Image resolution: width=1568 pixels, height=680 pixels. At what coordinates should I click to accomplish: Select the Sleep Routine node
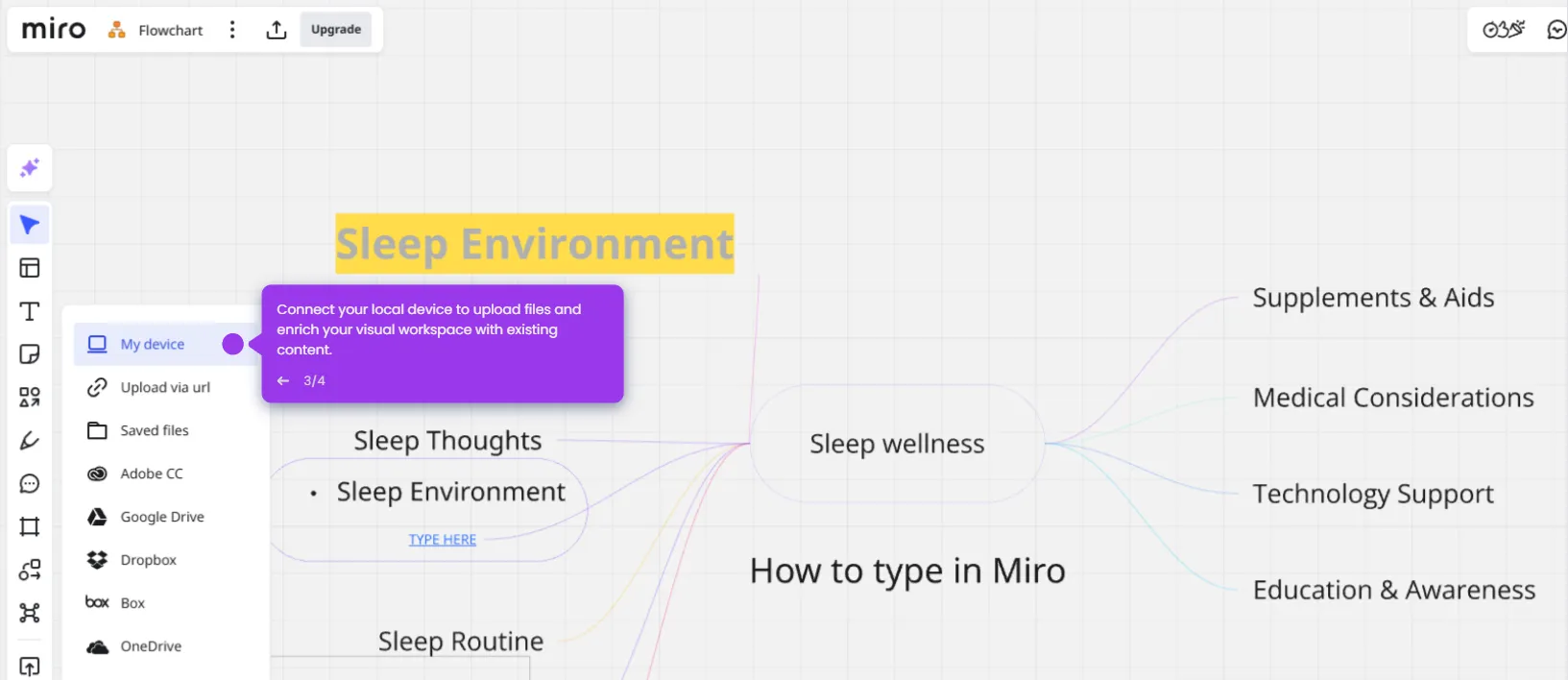click(461, 642)
